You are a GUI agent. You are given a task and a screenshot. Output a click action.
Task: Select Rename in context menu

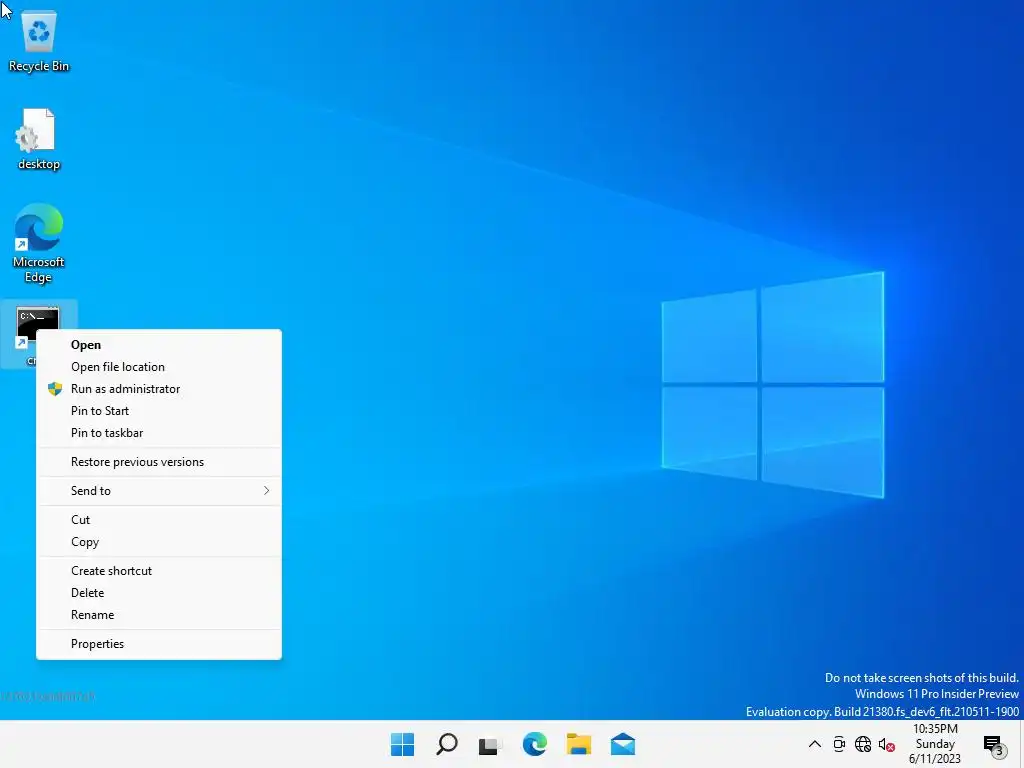click(x=159, y=615)
